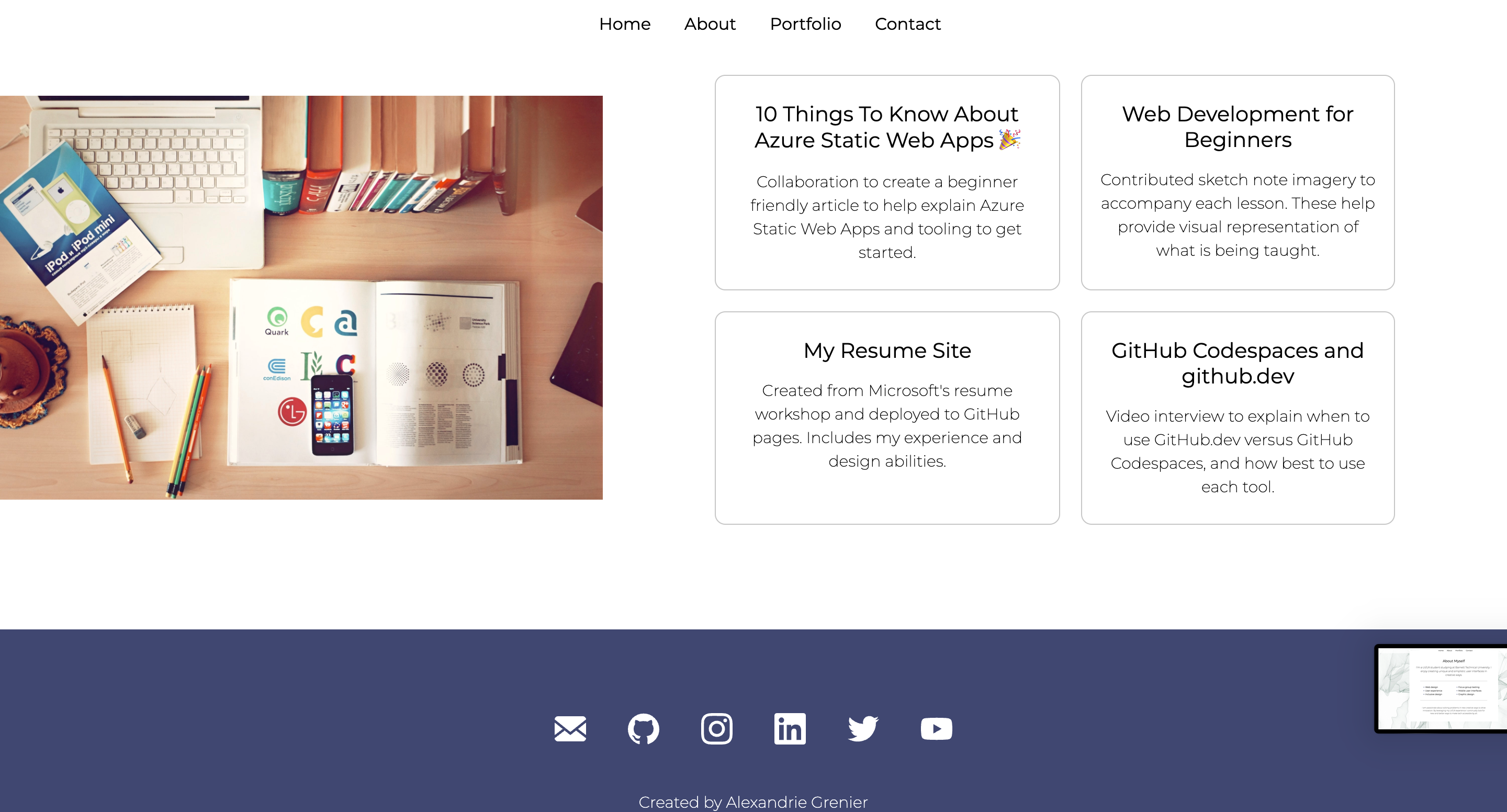Open the YouTube icon link

click(x=936, y=728)
